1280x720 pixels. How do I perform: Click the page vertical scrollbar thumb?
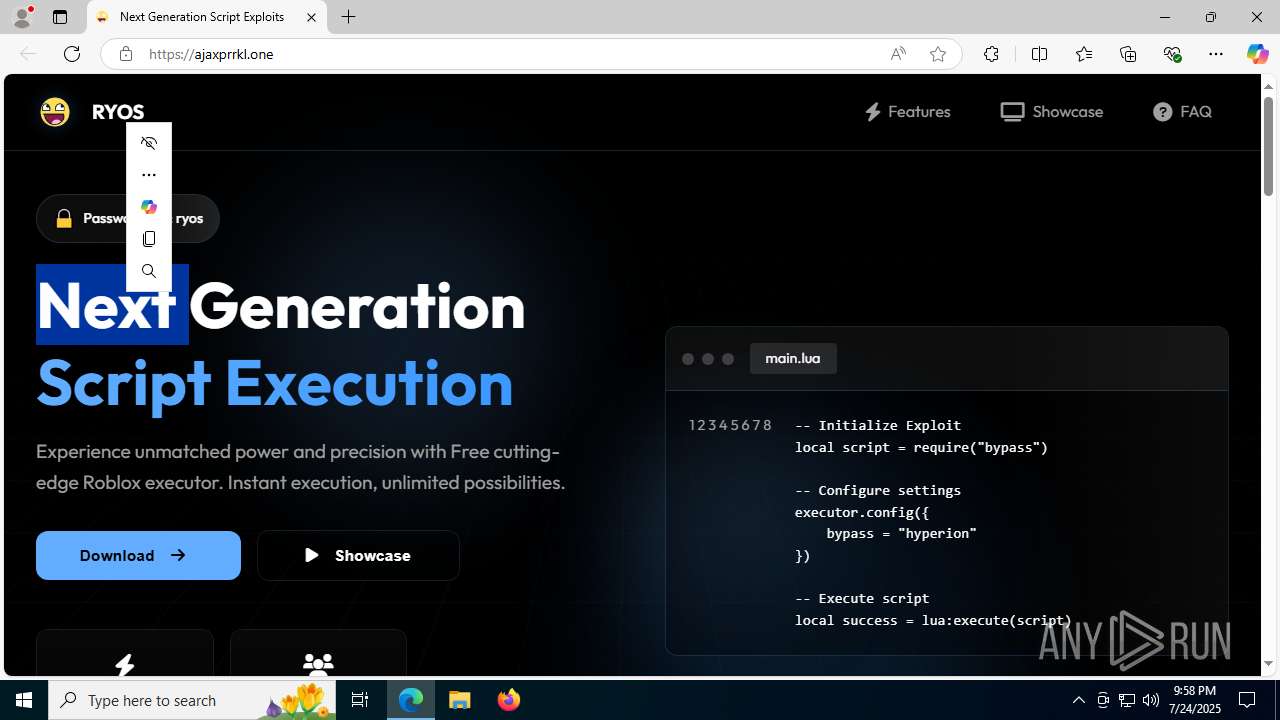(1268, 145)
